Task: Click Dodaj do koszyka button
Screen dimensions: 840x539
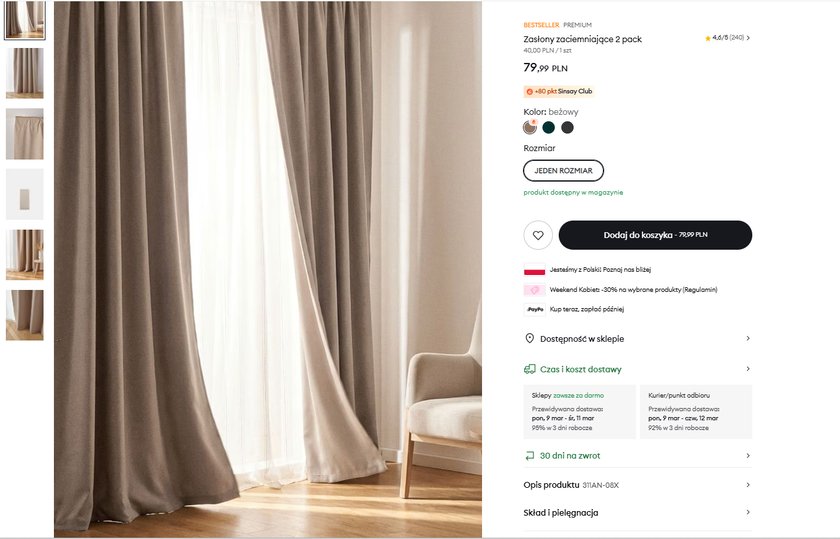Action: 655,235
